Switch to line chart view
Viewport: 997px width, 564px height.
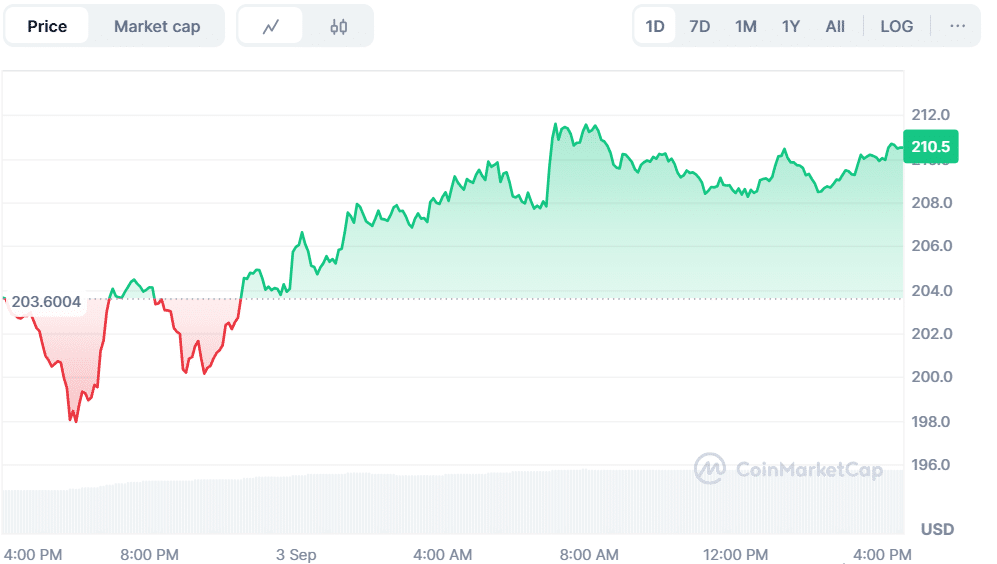pos(270,26)
